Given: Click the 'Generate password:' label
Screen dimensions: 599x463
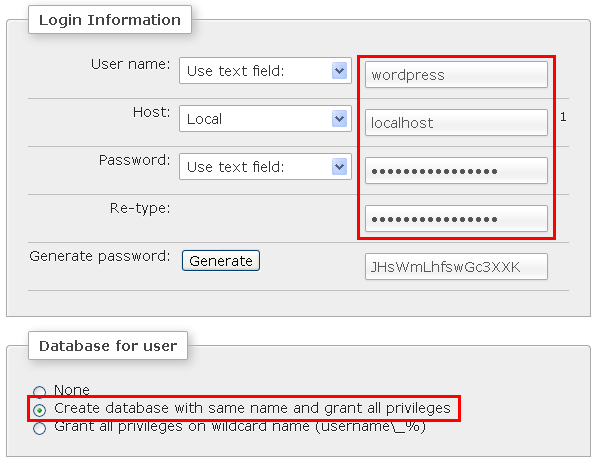Looking at the screenshot, I should point(100,256).
